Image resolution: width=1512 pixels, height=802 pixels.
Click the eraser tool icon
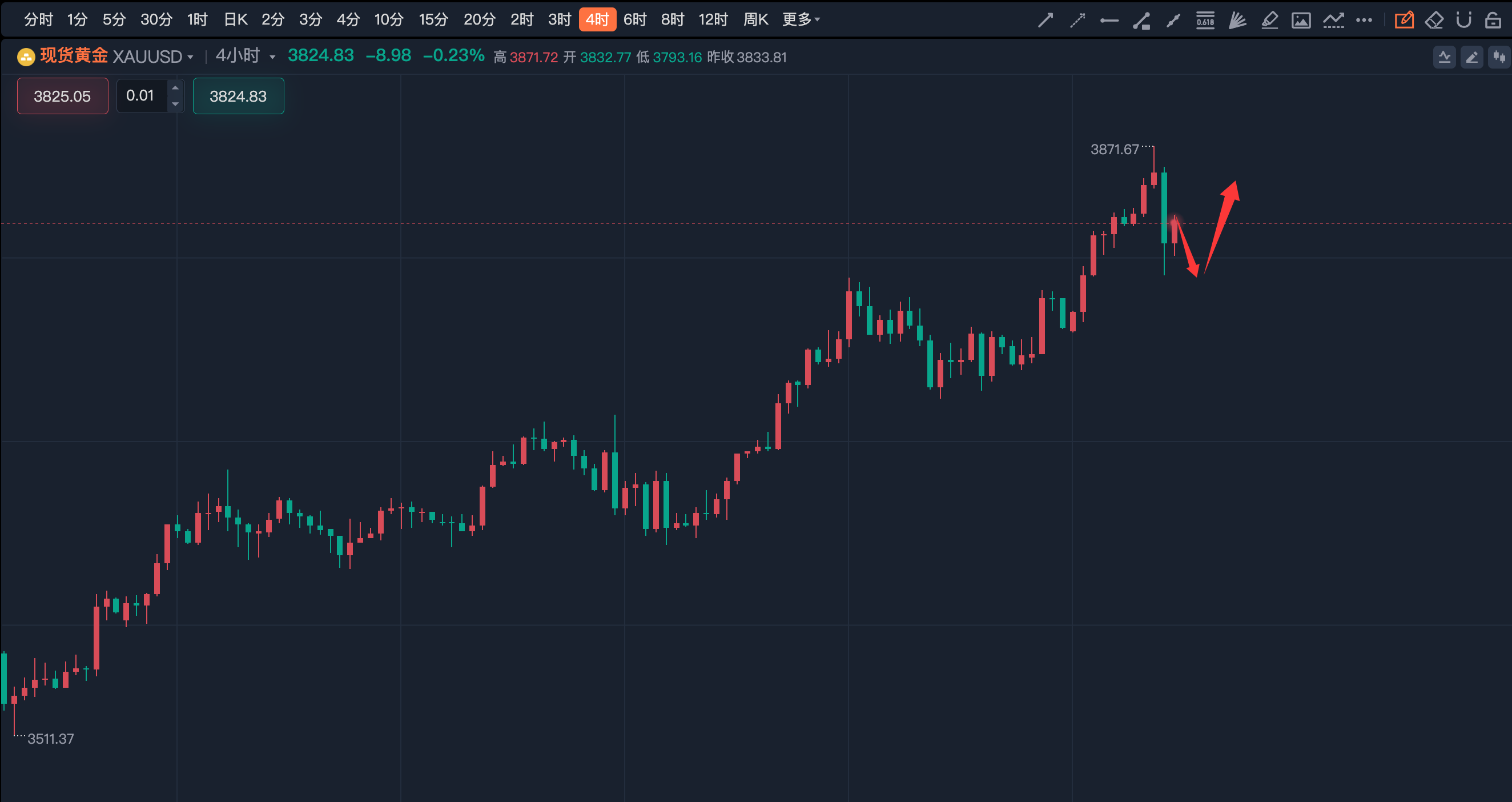click(1434, 20)
